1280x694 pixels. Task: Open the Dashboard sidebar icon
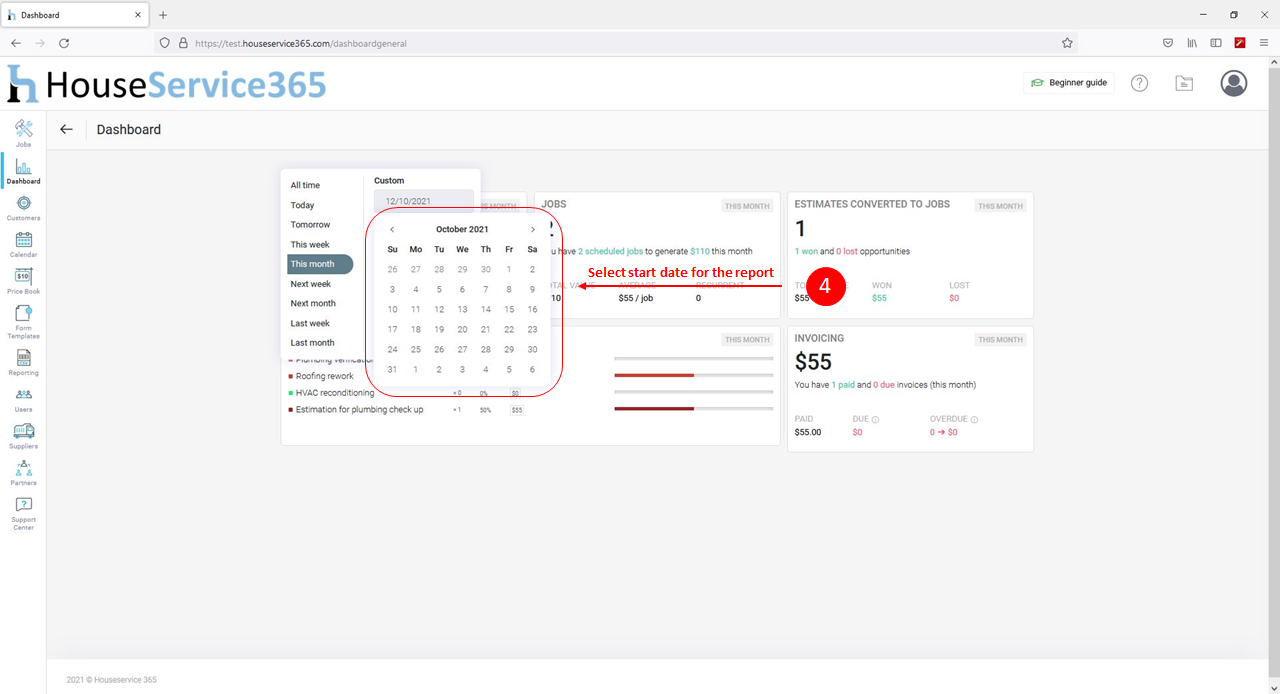coord(23,170)
